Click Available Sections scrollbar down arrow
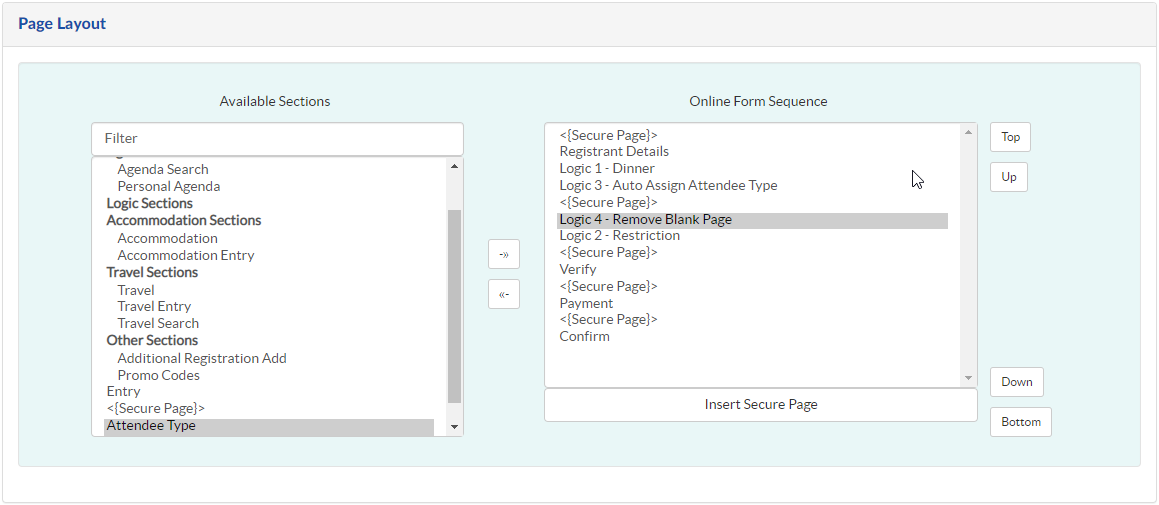Image resolution: width=1159 pixels, height=505 pixels. [x=454, y=427]
